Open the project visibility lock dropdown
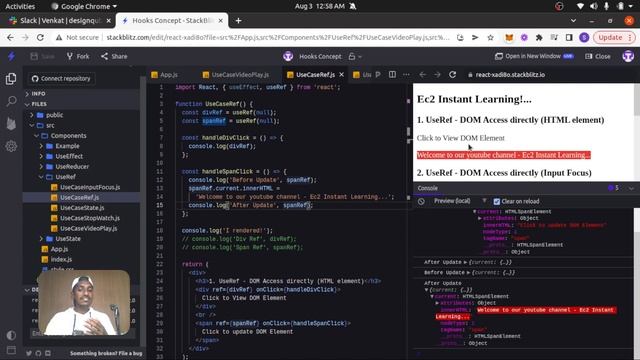640x360 pixels. (x=355, y=56)
